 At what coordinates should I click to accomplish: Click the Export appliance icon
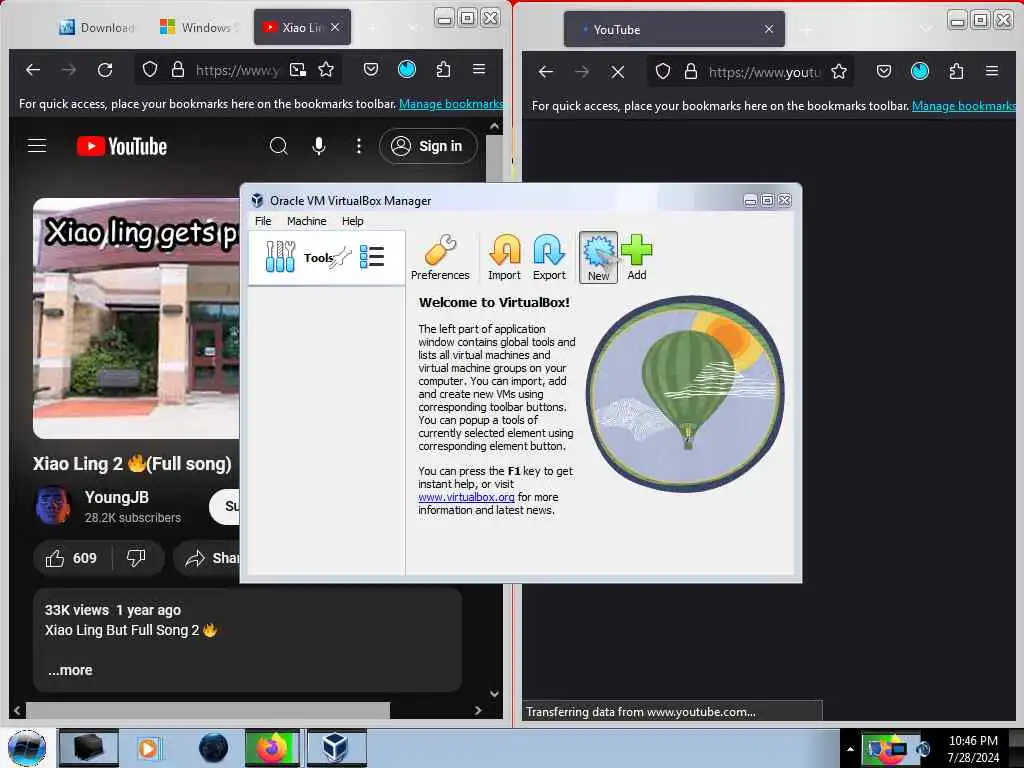coord(549,257)
